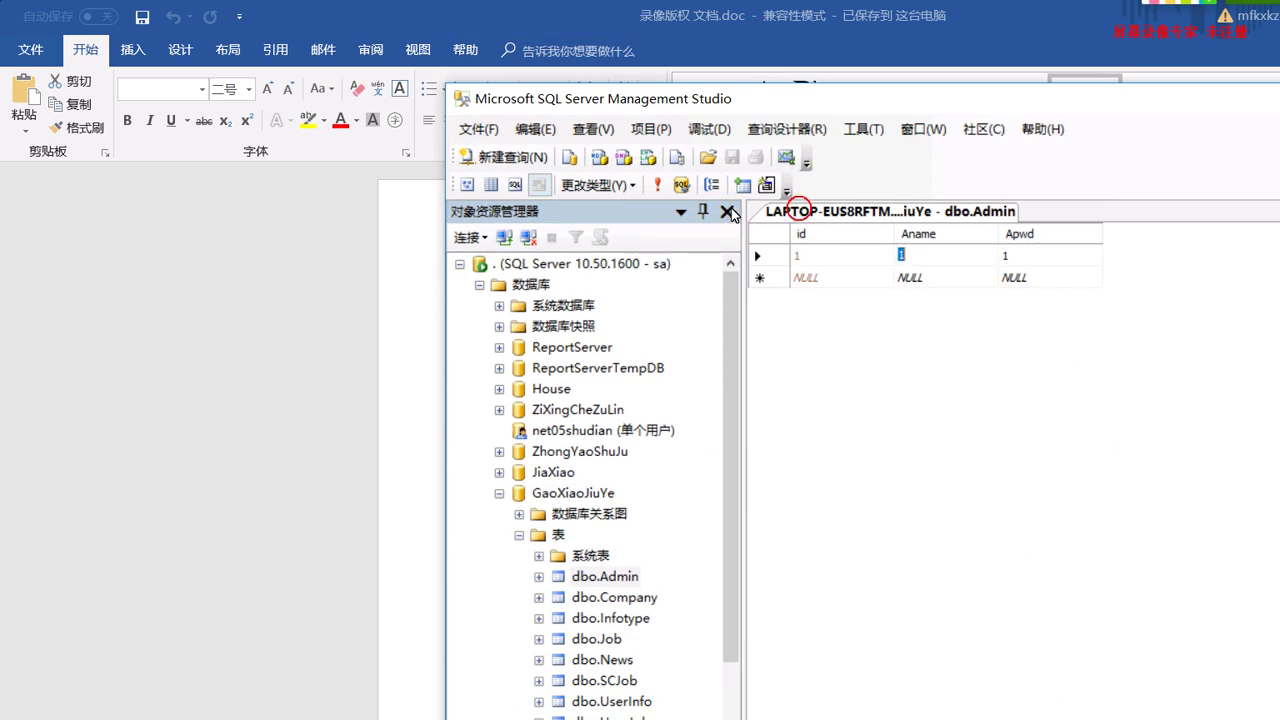Select the dbo.UserInfo table in tree
Image resolution: width=1280 pixels, height=720 pixels.
(x=612, y=702)
